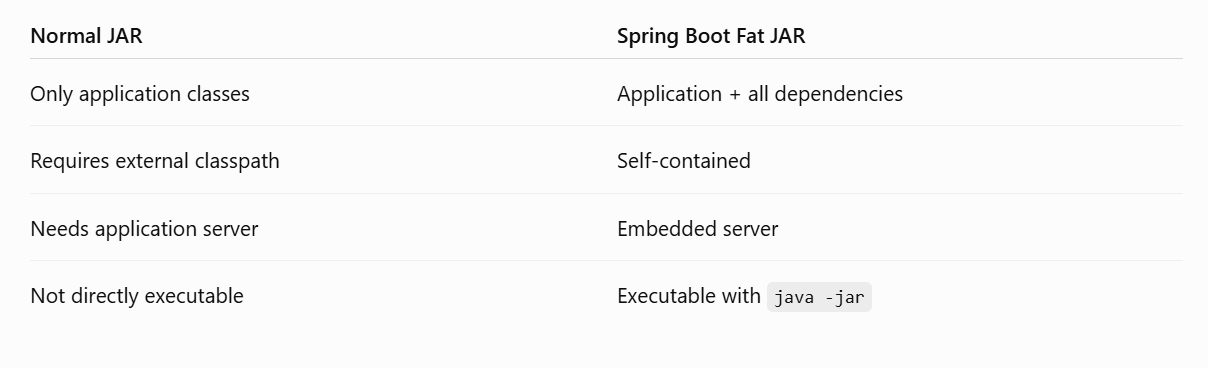Click the java -jar code snippet
Screen dimensions: 1208x368
click(819, 297)
